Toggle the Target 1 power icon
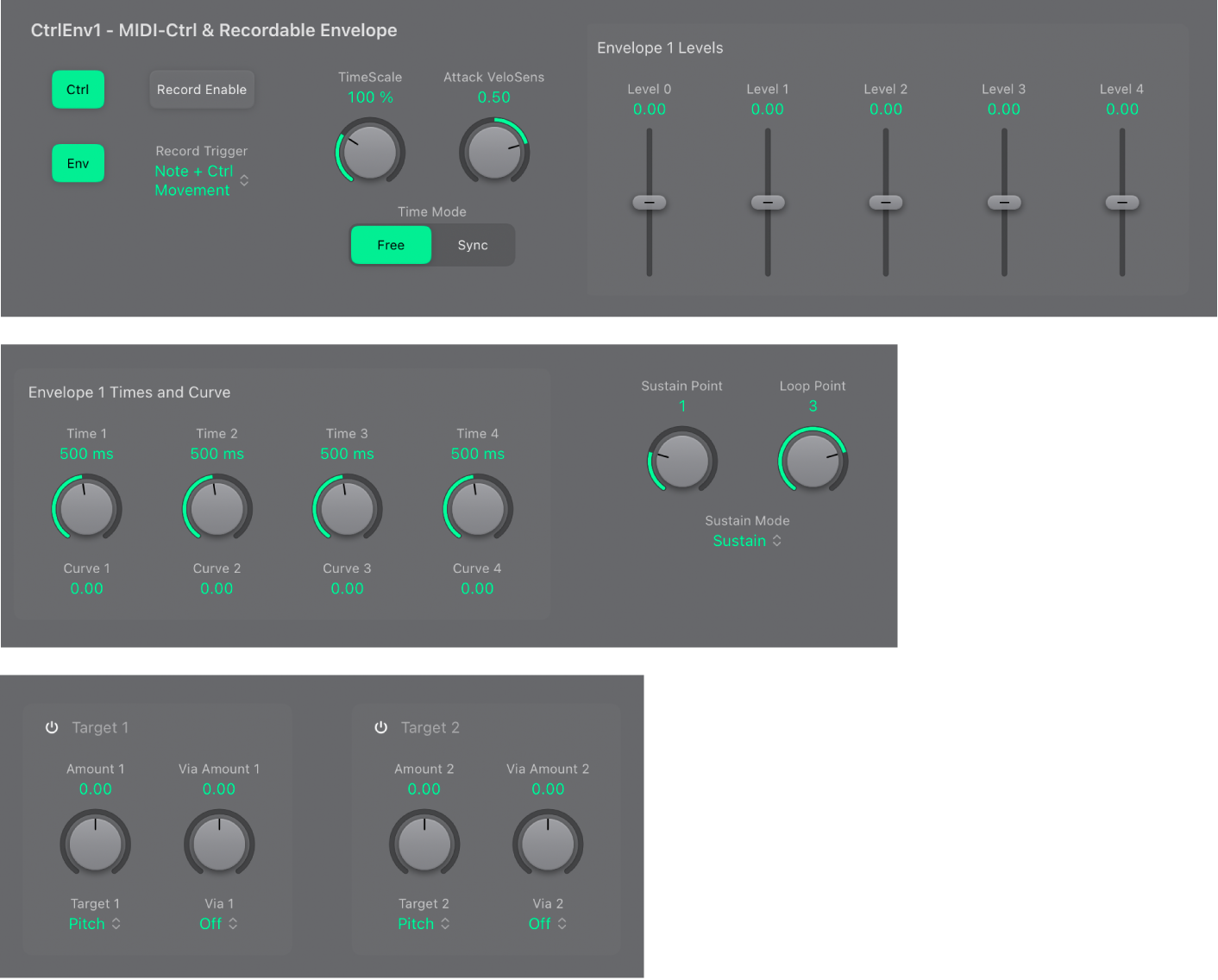1218x980 pixels. point(52,727)
